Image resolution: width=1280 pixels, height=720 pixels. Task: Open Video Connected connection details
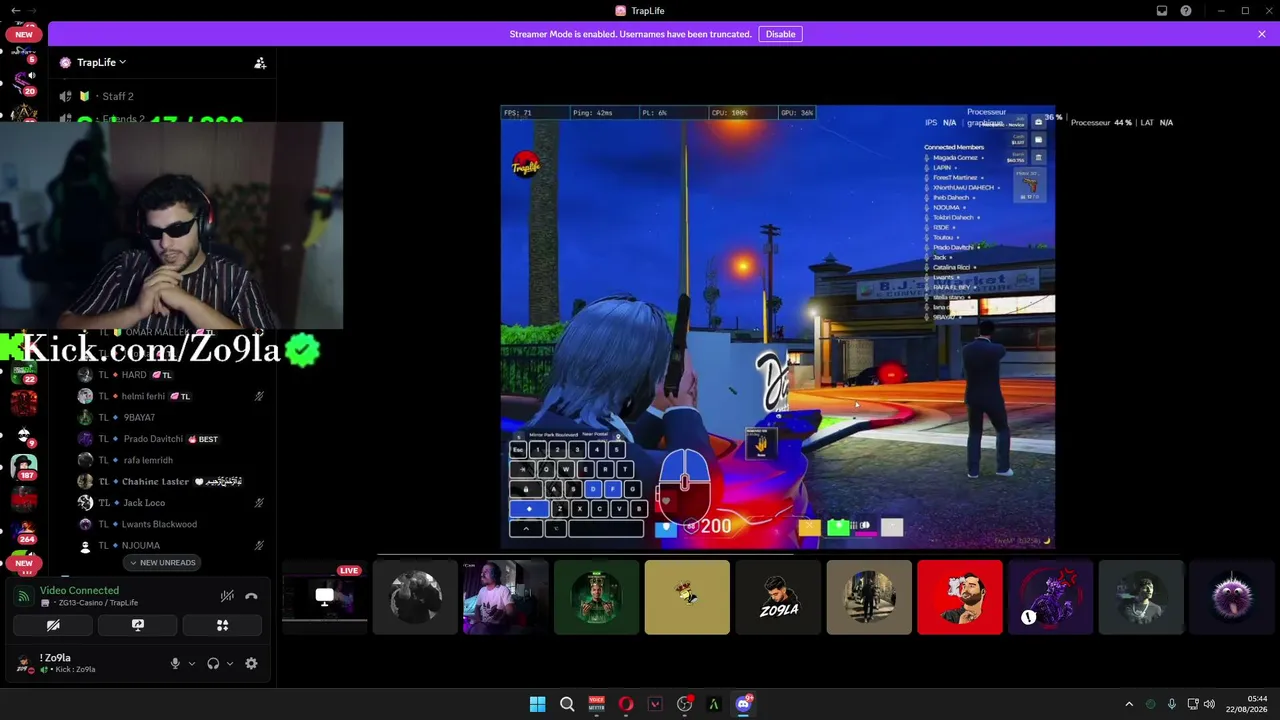point(79,590)
